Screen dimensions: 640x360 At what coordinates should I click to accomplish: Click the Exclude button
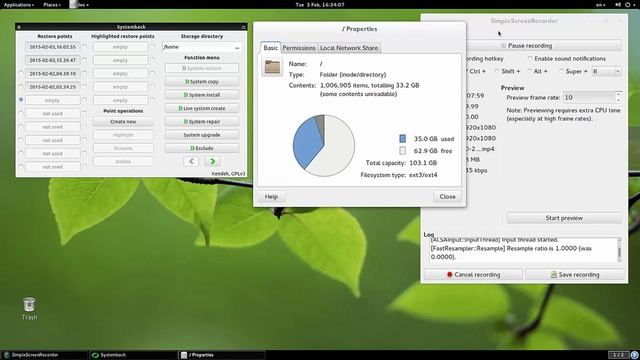(x=202, y=148)
